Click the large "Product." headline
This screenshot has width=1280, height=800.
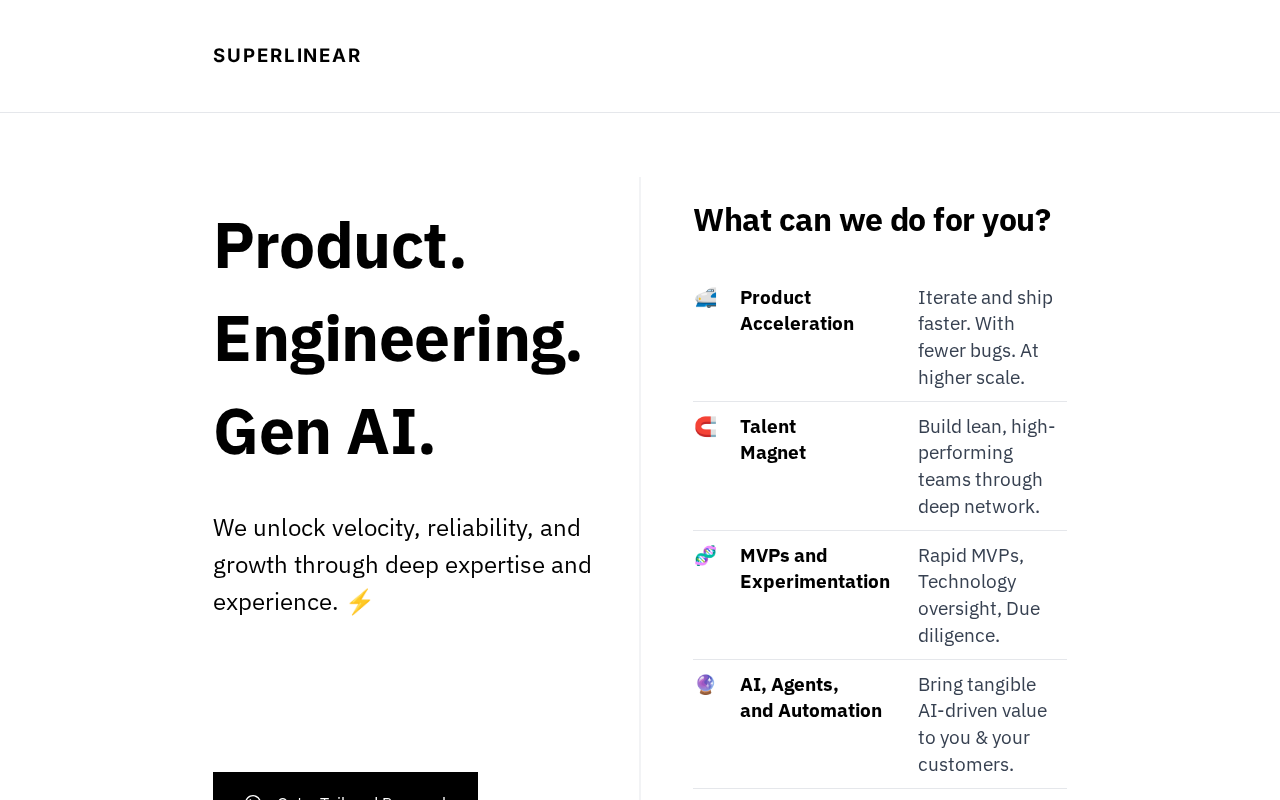(x=340, y=246)
